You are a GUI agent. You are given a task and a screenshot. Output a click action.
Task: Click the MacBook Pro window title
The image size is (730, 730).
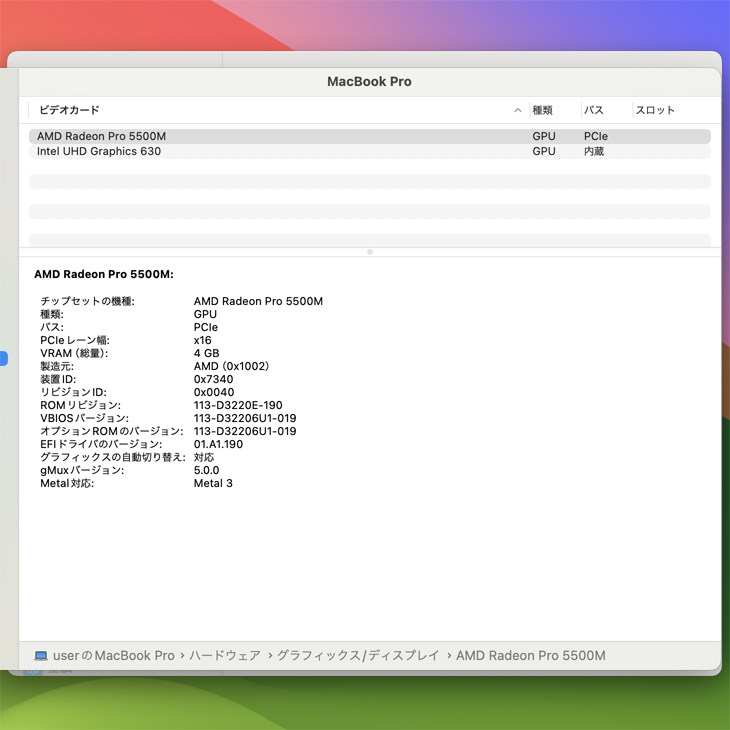(369, 81)
